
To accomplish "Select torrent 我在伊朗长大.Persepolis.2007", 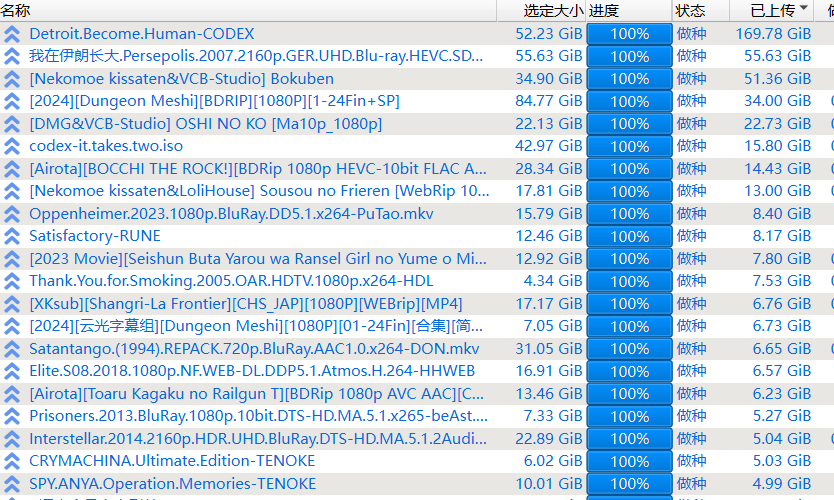I will [x=256, y=56].
